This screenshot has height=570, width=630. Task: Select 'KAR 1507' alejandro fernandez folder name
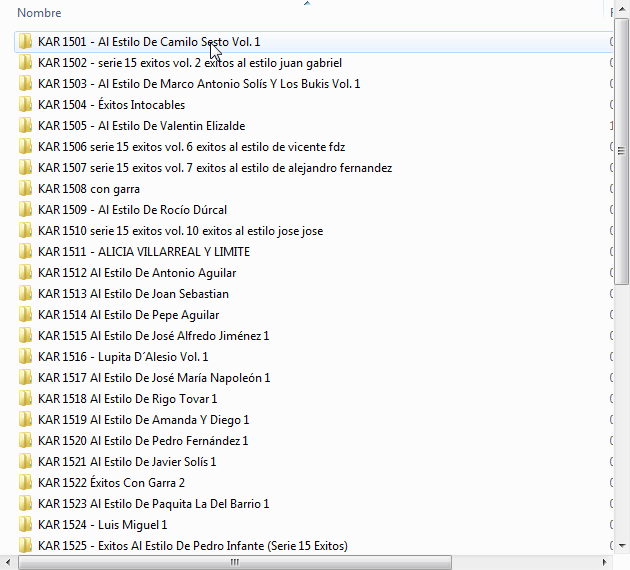(x=215, y=168)
